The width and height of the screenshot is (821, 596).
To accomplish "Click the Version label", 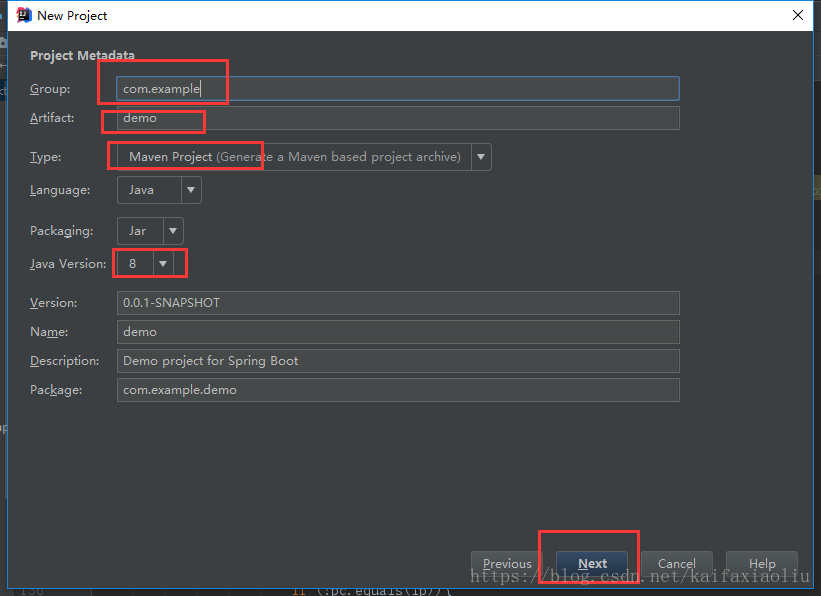I will (53, 303).
